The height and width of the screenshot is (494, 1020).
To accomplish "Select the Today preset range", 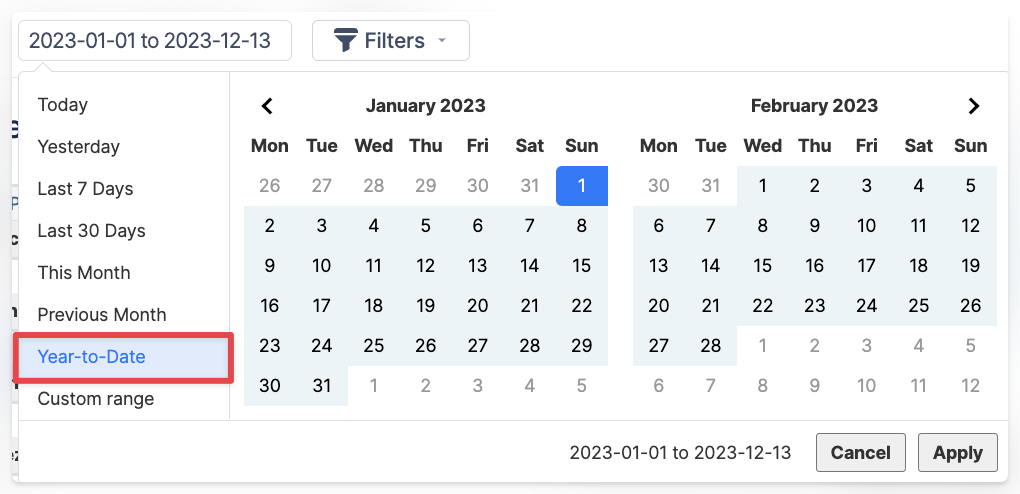I will pyautogui.click(x=63, y=105).
